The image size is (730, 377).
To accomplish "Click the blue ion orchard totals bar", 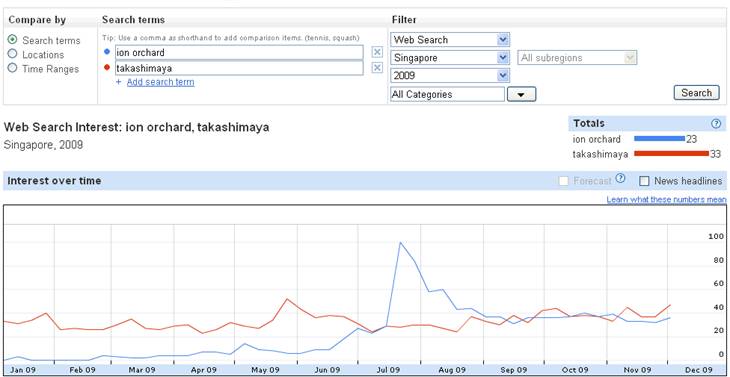I will pos(659,139).
